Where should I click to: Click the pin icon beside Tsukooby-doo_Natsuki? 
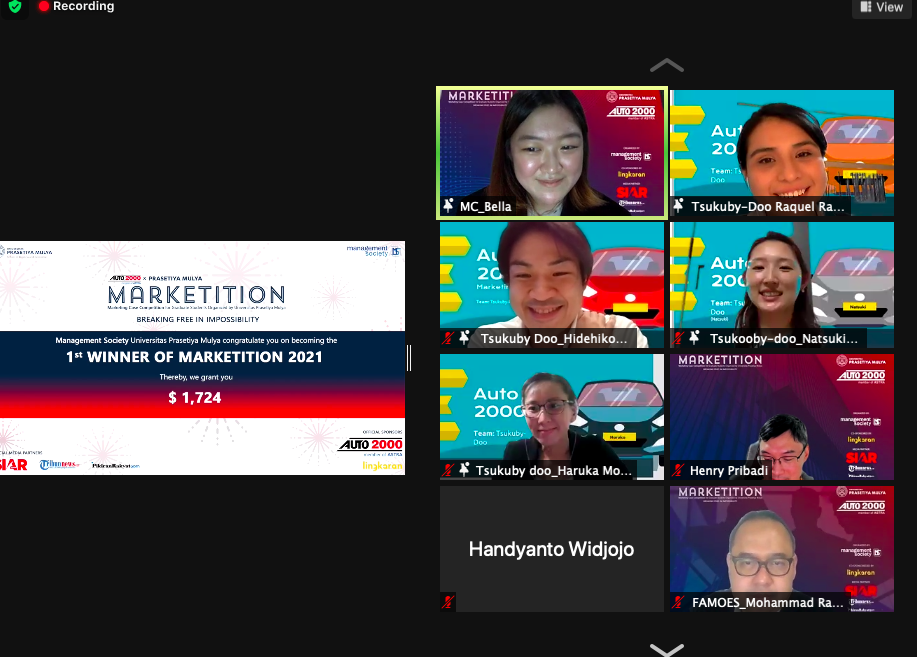[x=694, y=338]
